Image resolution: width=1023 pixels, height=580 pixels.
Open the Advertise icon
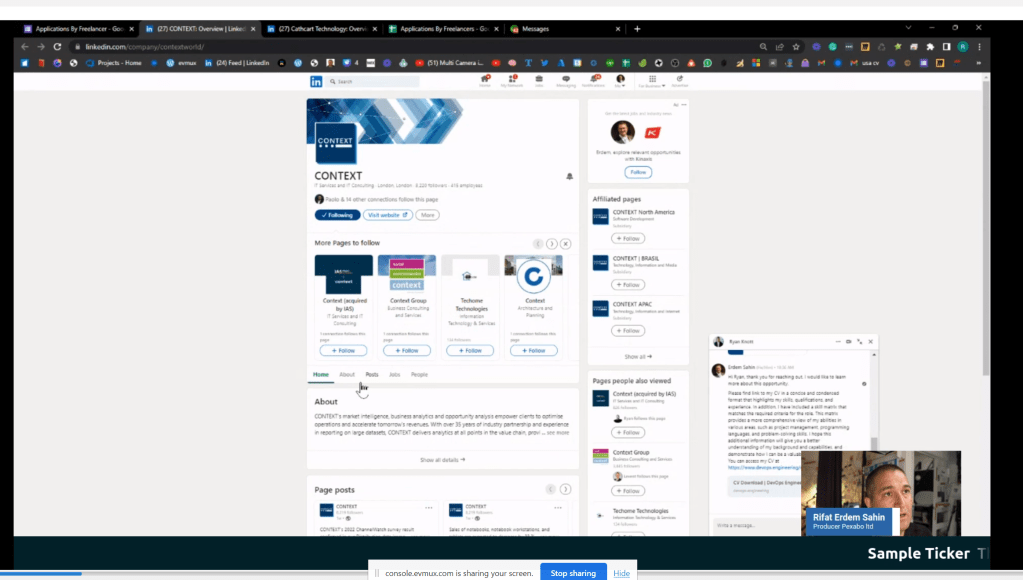[x=680, y=81]
